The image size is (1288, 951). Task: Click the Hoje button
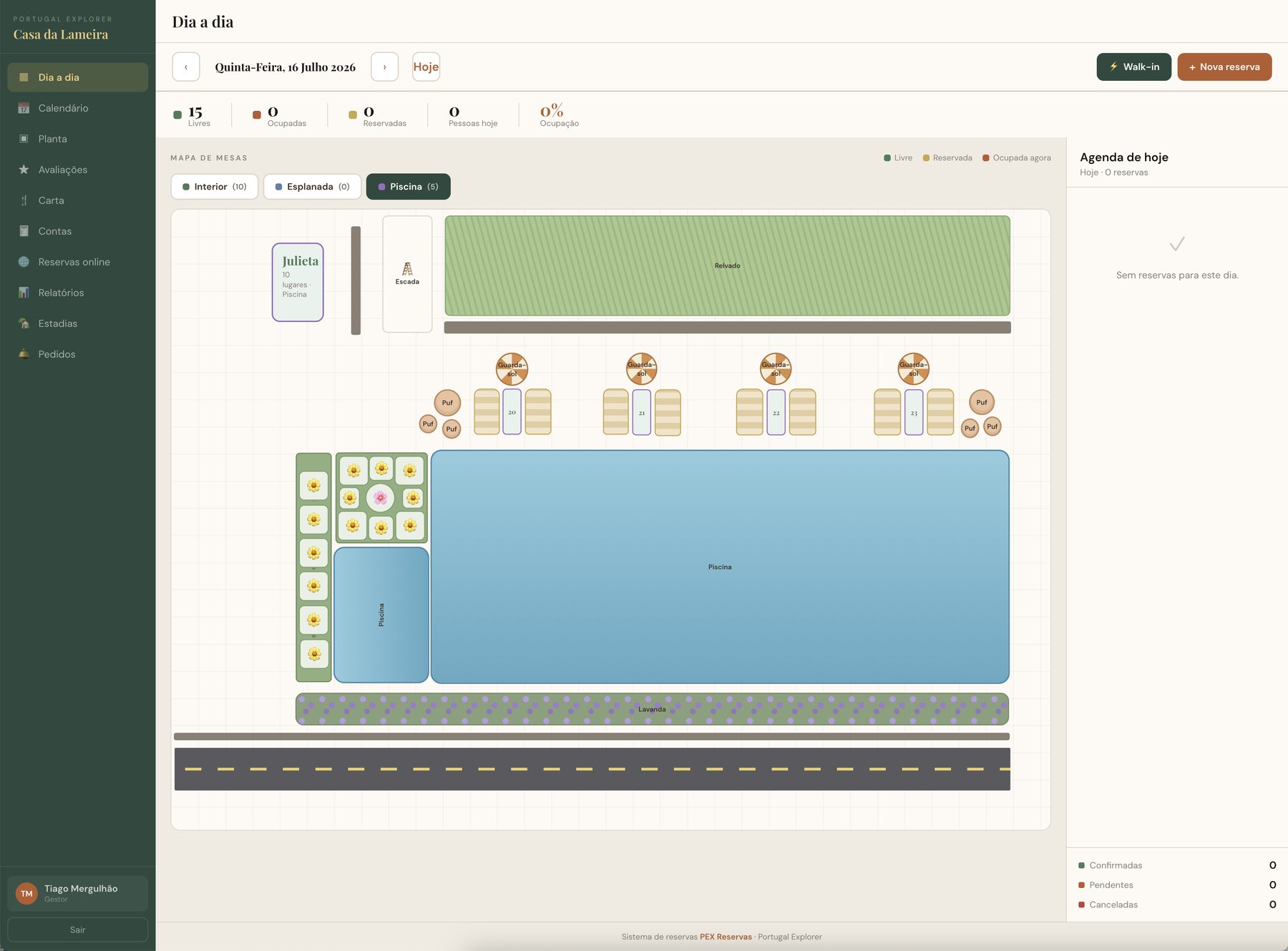426,67
